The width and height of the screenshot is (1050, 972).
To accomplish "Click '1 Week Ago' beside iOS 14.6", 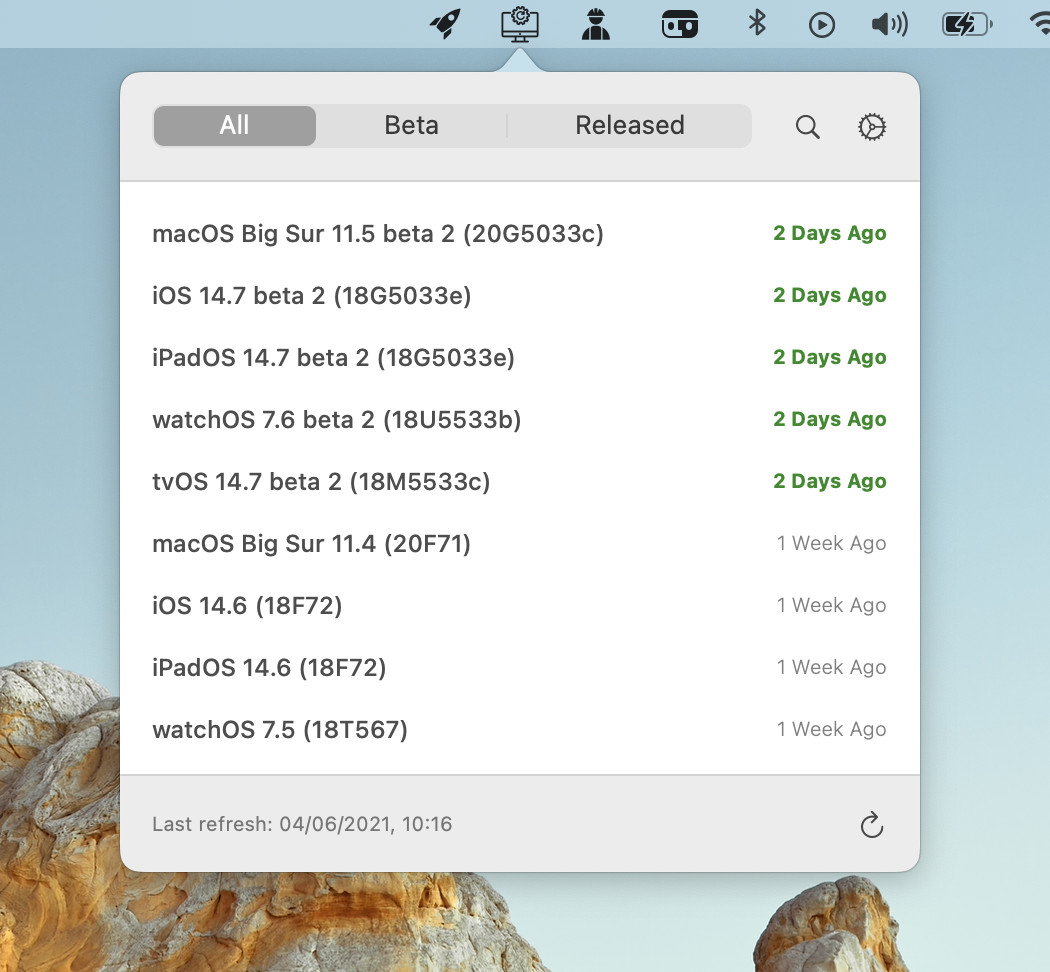I will tap(831, 605).
